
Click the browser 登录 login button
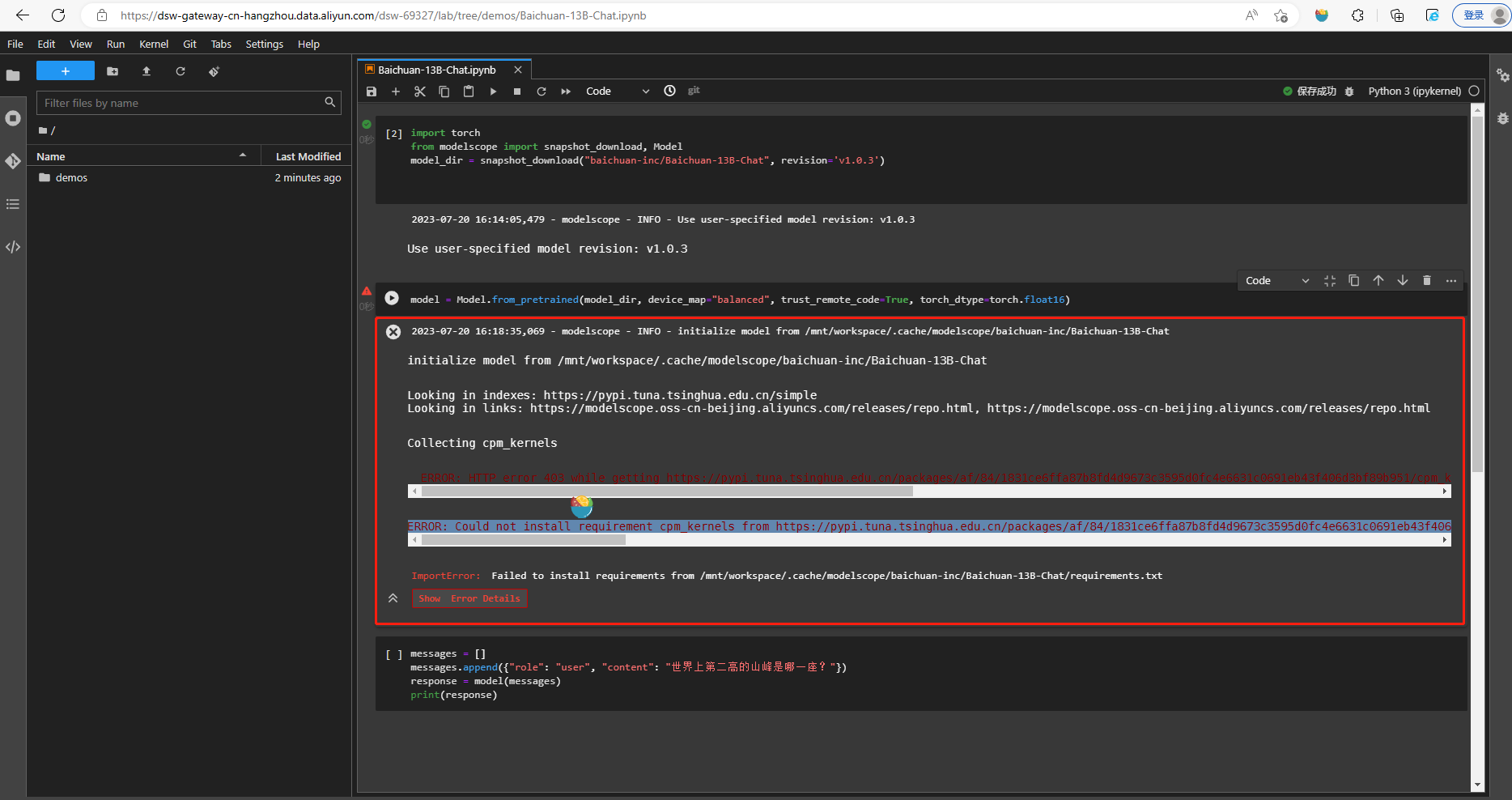(x=1481, y=15)
